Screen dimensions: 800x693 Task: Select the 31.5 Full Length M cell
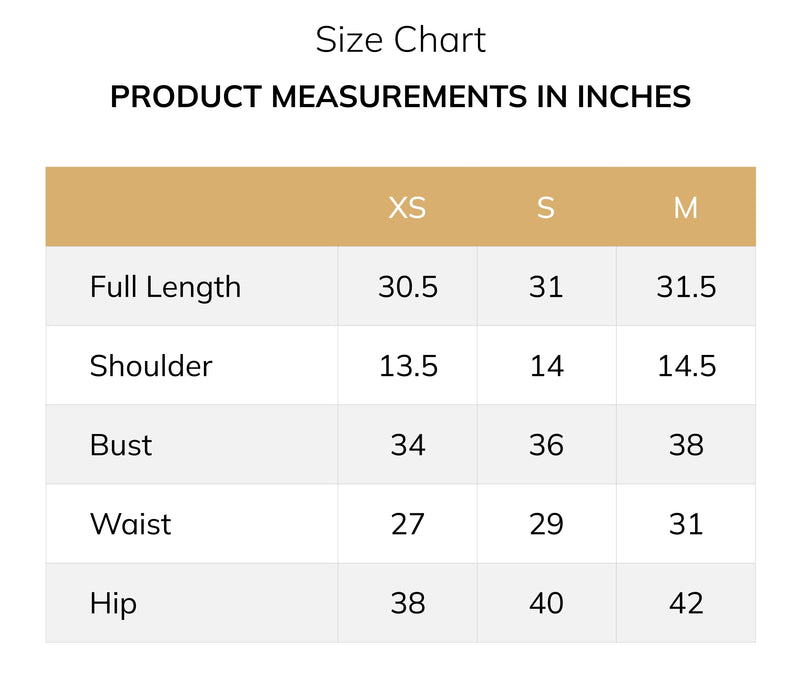tap(686, 286)
